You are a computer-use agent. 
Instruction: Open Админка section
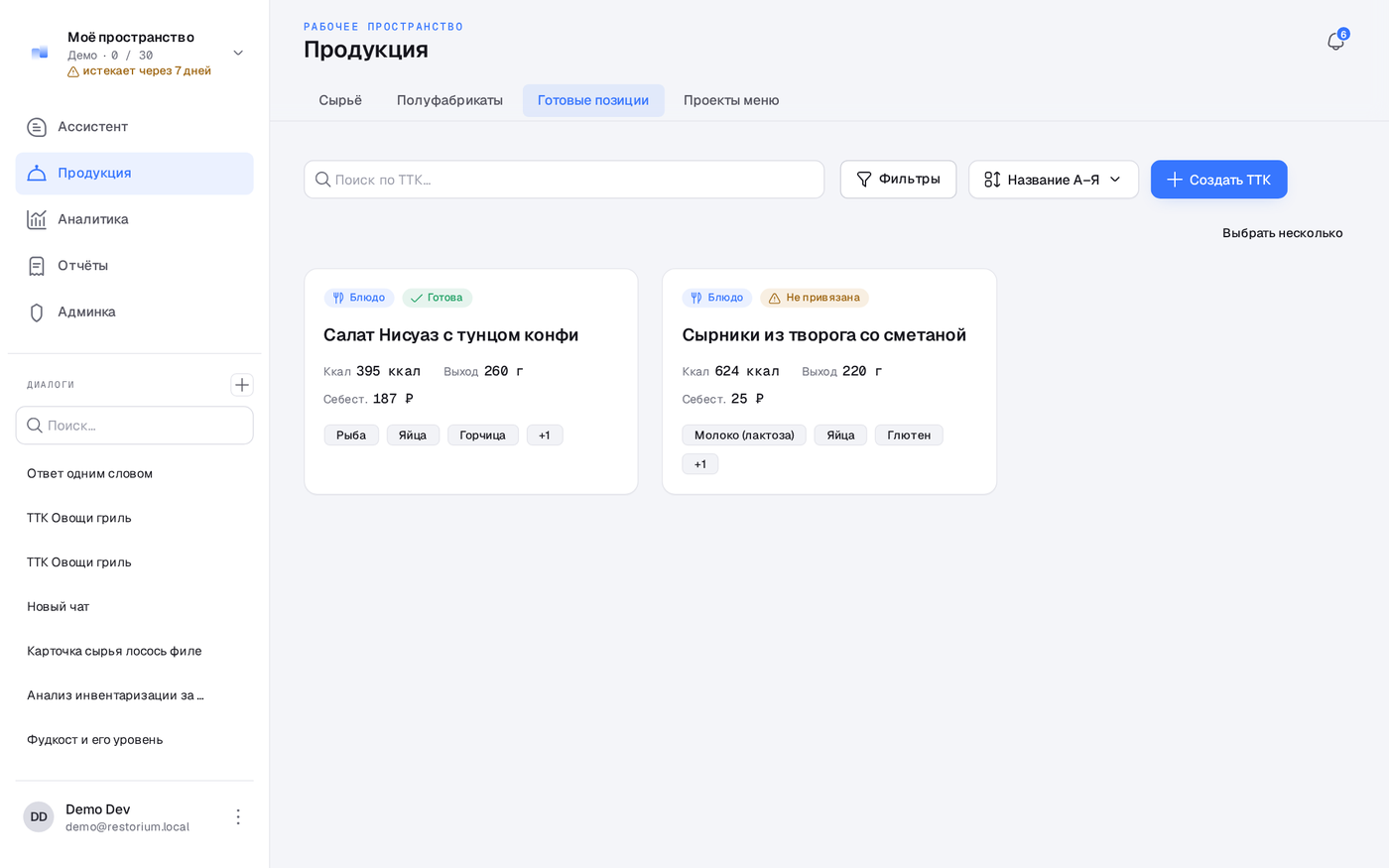click(x=135, y=312)
